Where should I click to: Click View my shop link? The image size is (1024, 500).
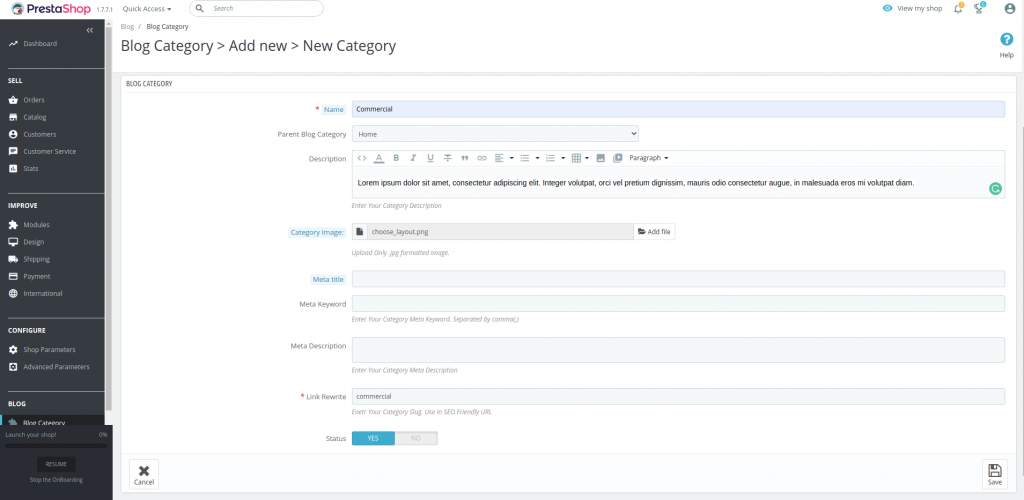pos(912,9)
